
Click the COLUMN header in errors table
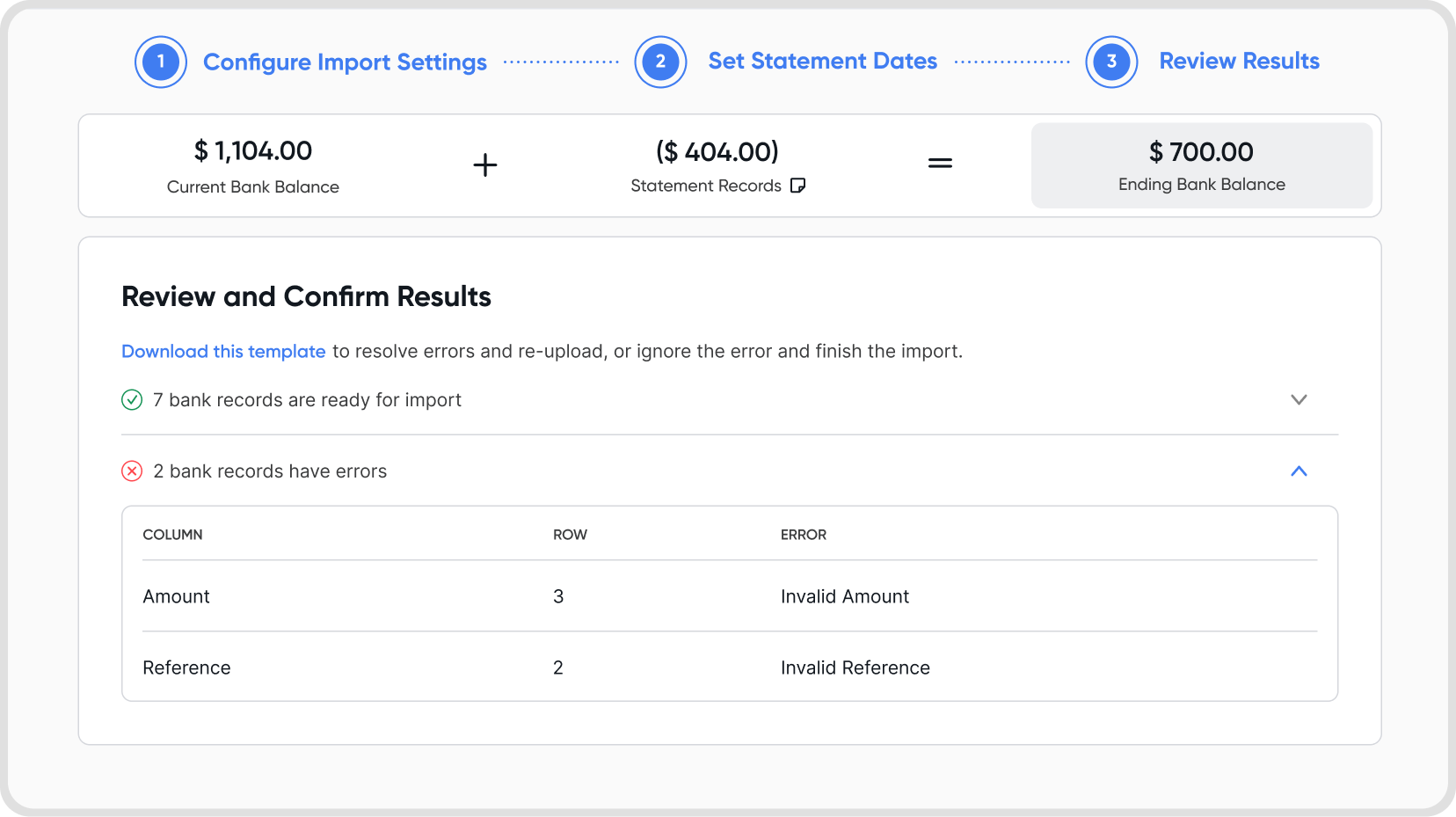click(172, 535)
